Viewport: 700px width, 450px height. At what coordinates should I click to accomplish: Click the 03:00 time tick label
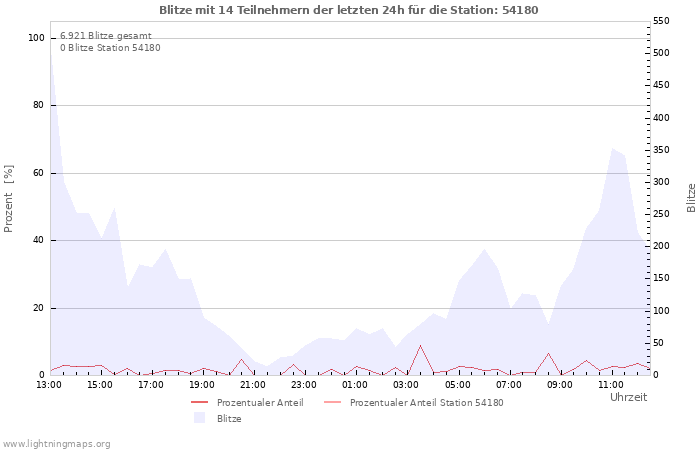[406, 384]
